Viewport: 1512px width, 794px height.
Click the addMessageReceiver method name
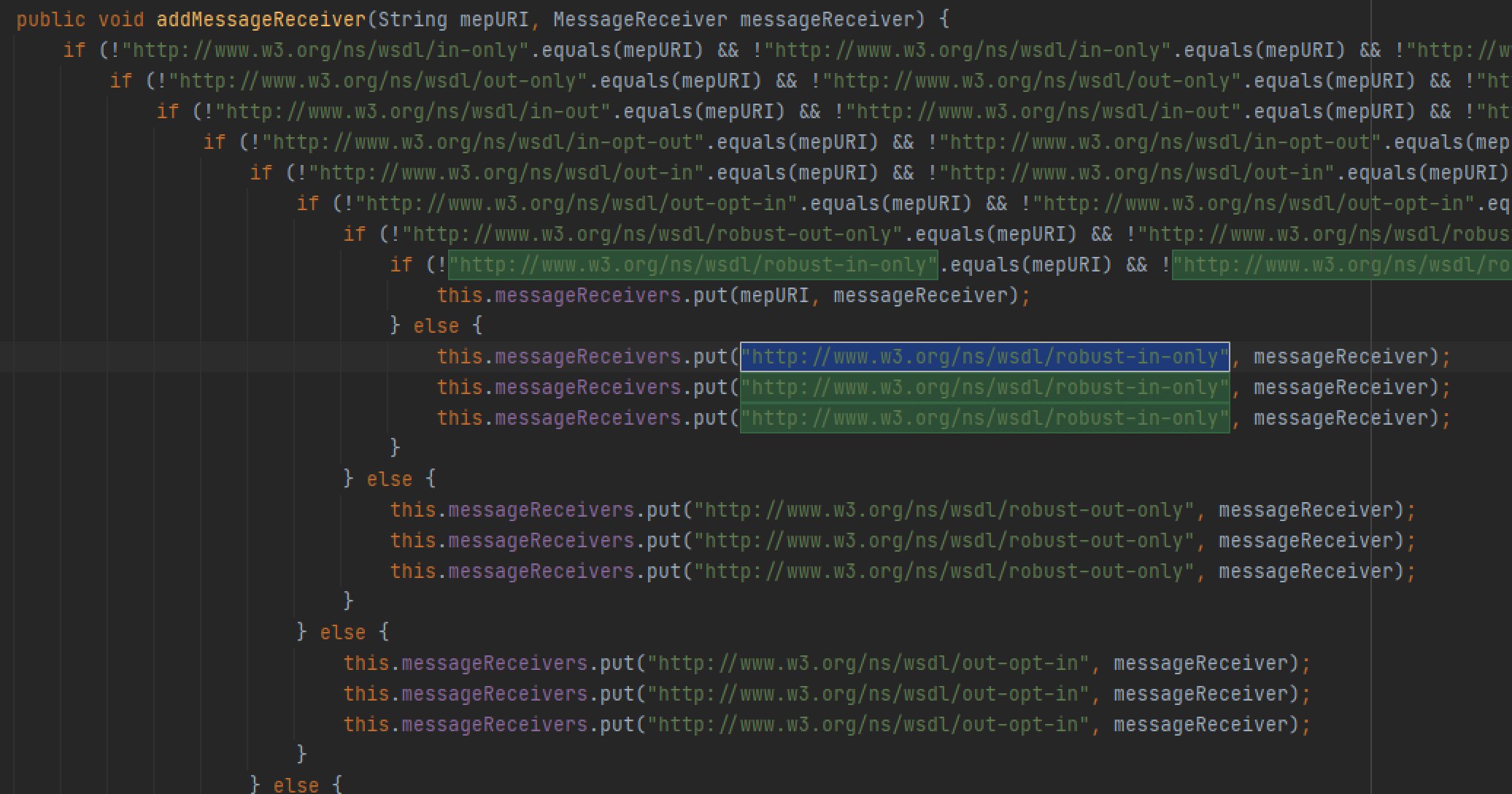[x=261, y=19]
